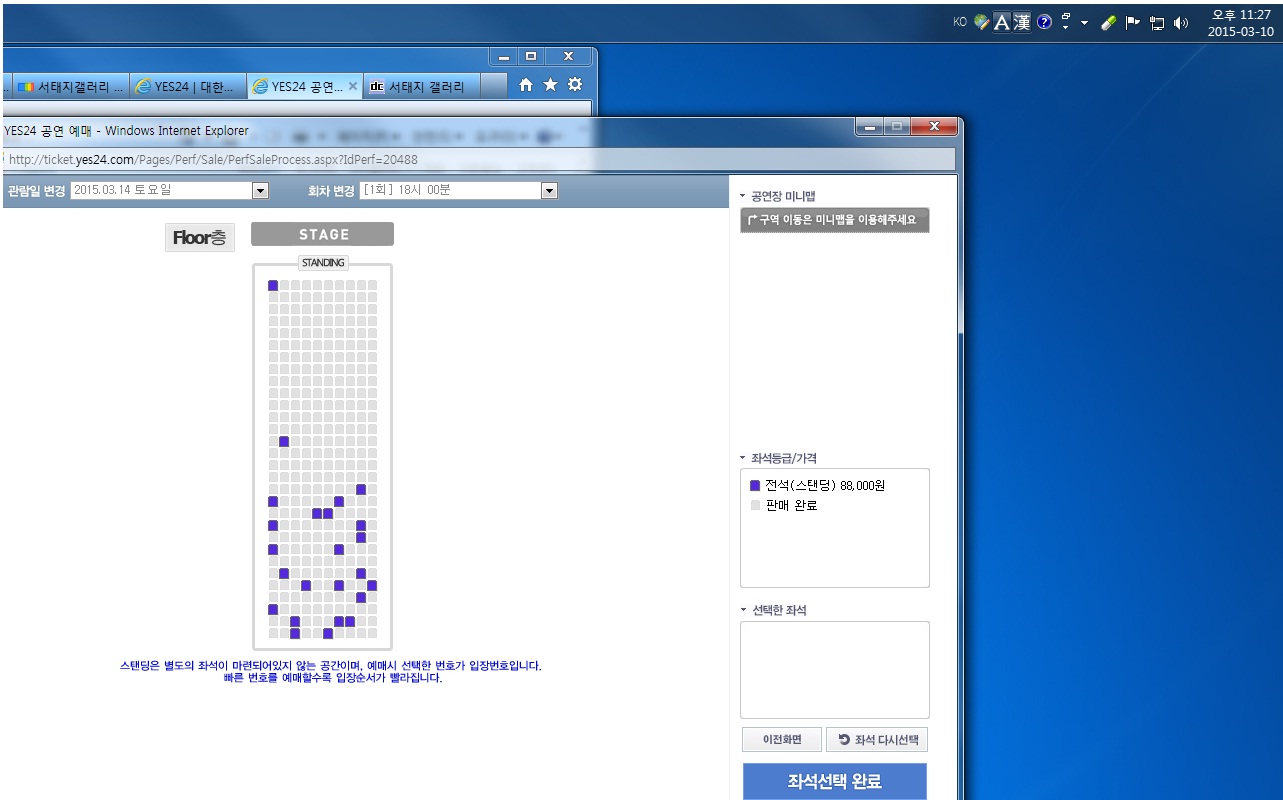1283x800 pixels.
Task: Select the lone purple seat mid-grid
Action: click(284, 442)
